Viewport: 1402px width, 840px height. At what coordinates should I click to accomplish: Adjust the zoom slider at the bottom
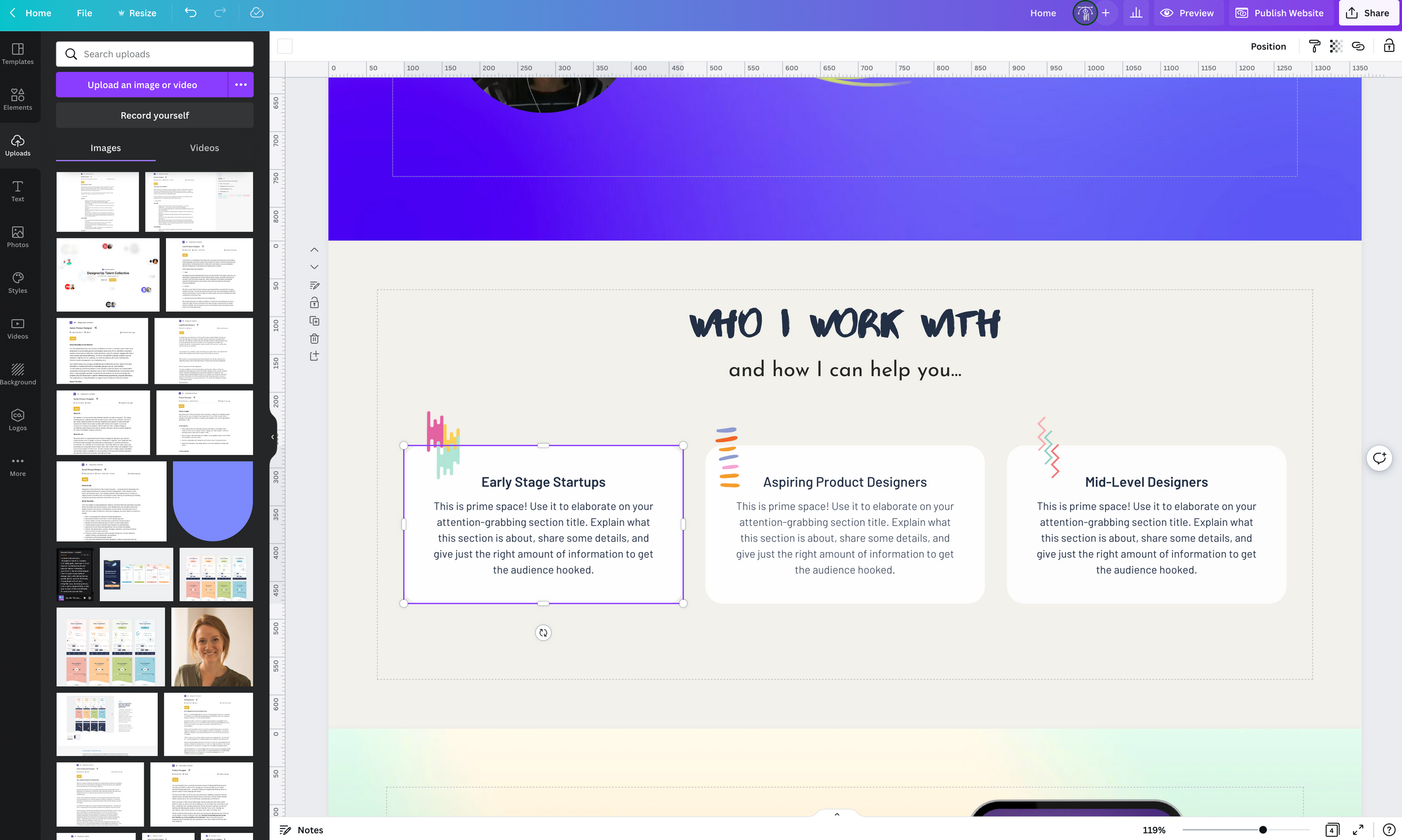[1262, 829]
